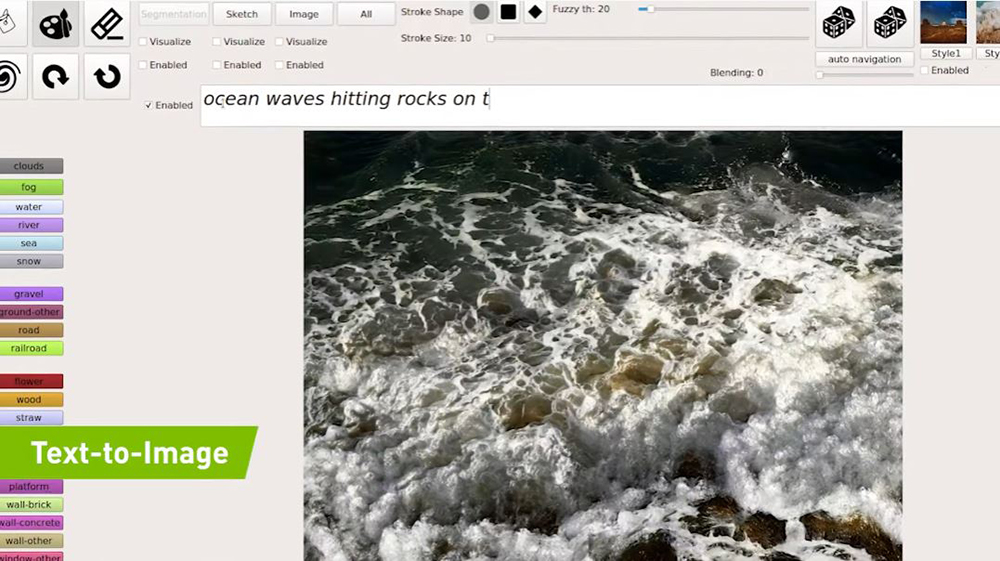The width and height of the screenshot is (1000, 561).
Task: Select the water label
Action: click(29, 207)
